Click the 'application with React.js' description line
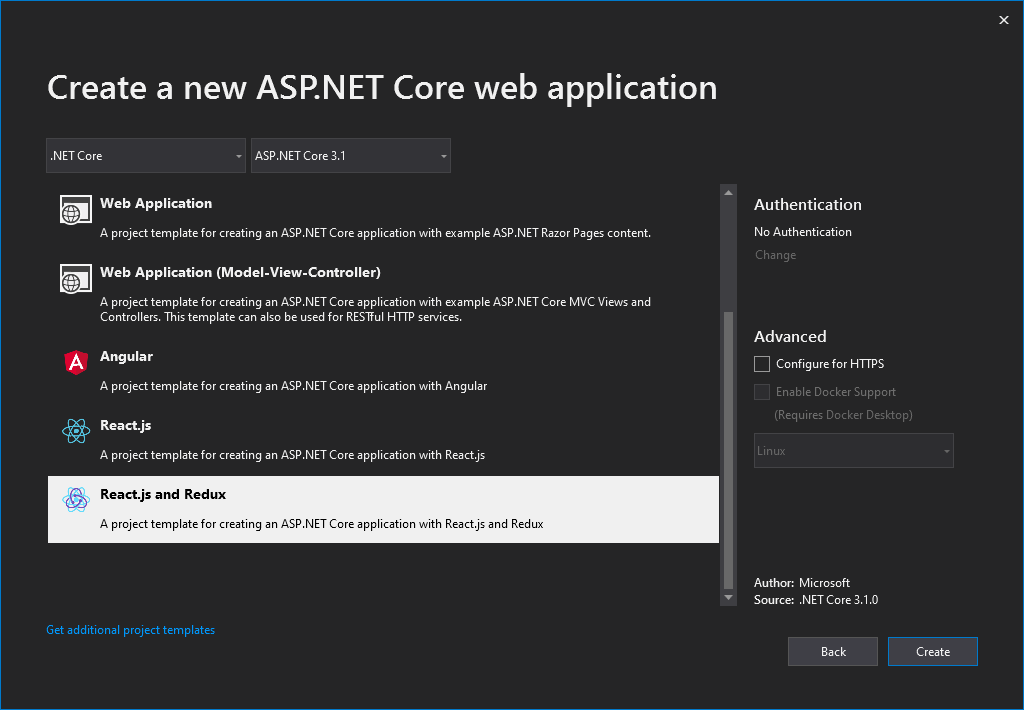The height and width of the screenshot is (710, 1024). pyautogui.click(x=293, y=455)
